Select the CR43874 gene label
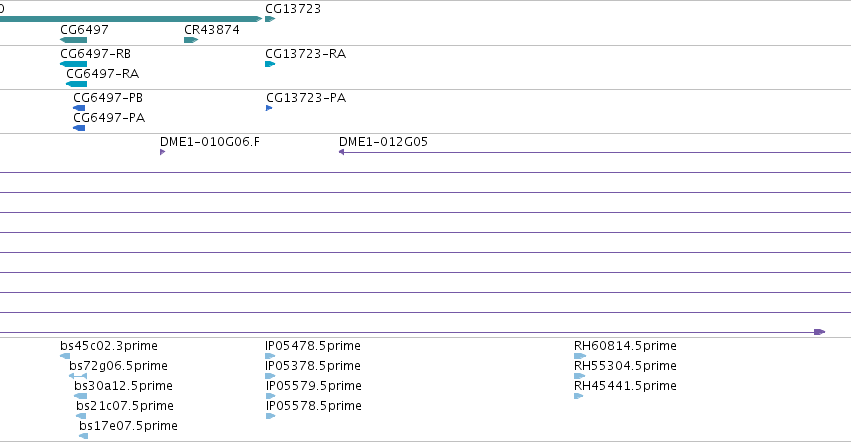This screenshot has height=442, width=851. [x=212, y=29]
